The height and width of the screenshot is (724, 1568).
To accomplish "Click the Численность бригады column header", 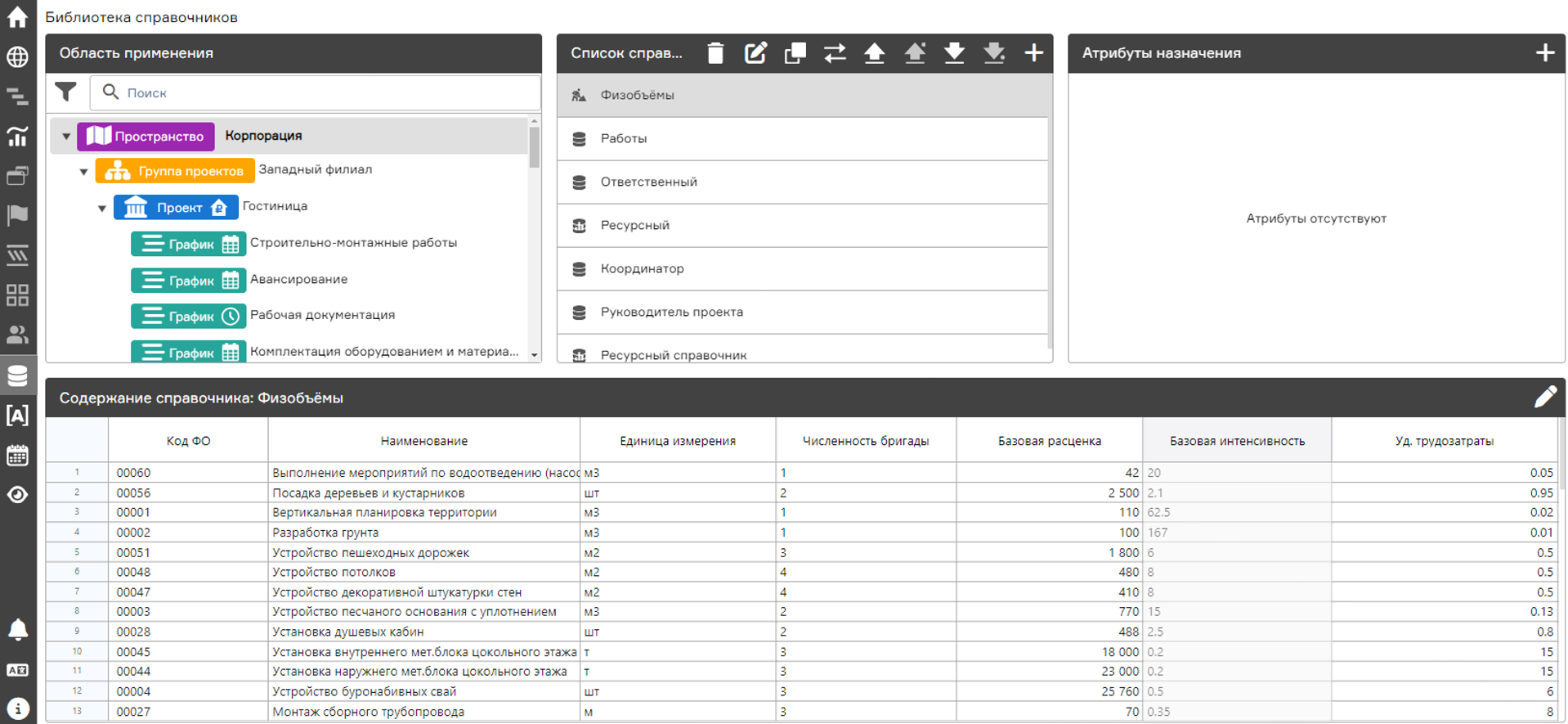I will pyautogui.click(x=866, y=441).
